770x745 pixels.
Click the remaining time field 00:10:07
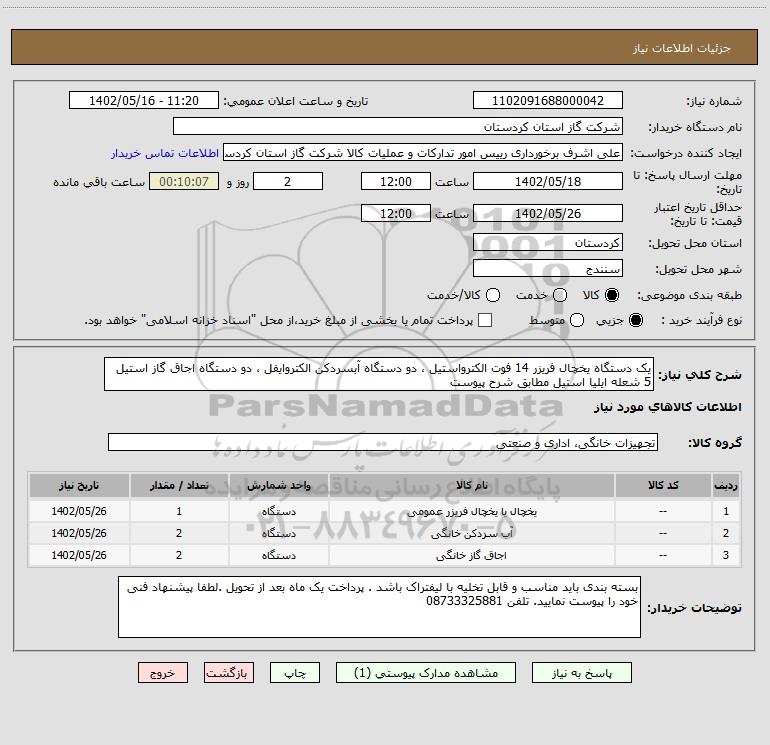coord(184,181)
